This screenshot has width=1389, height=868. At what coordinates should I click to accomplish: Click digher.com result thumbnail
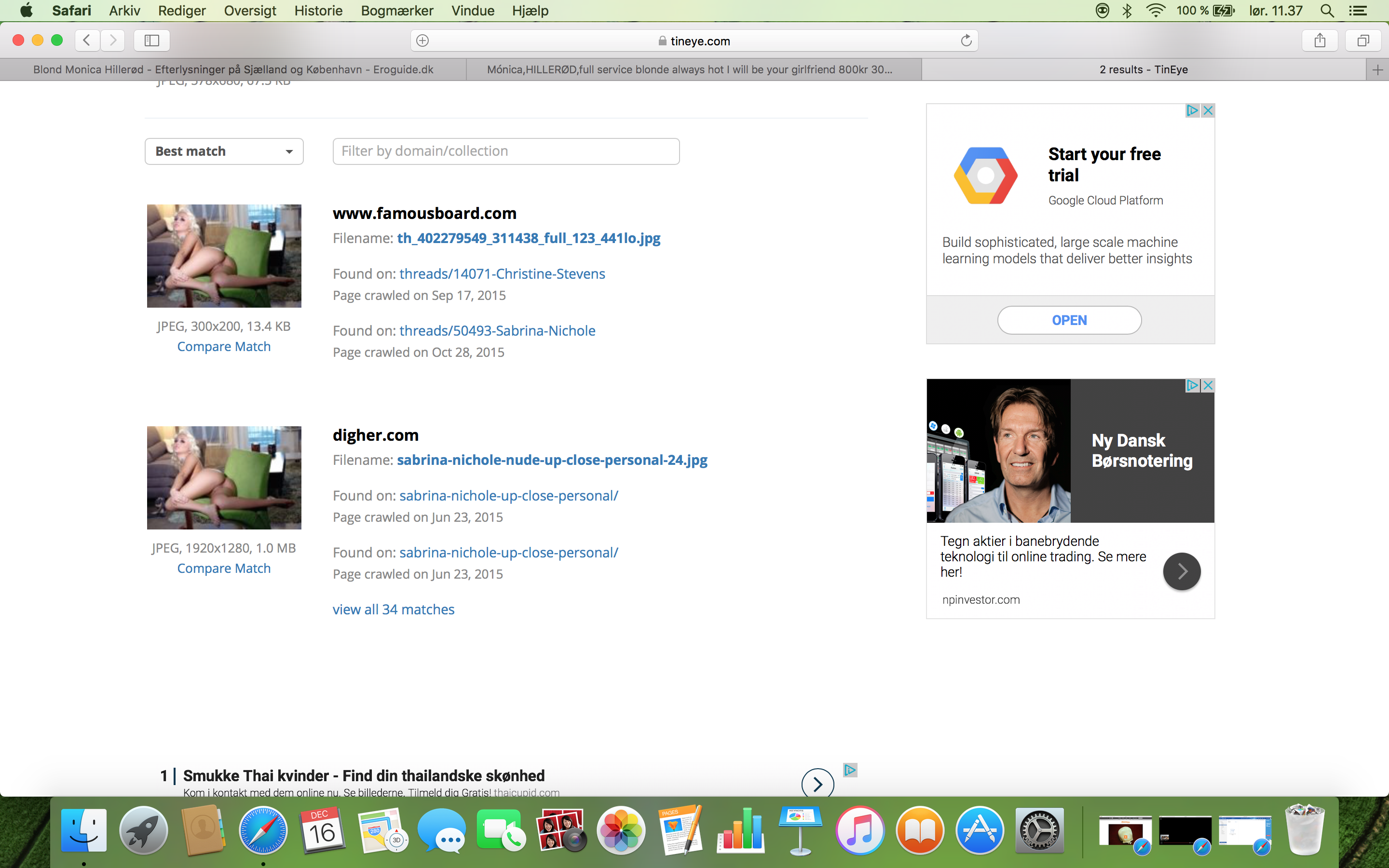[224, 477]
